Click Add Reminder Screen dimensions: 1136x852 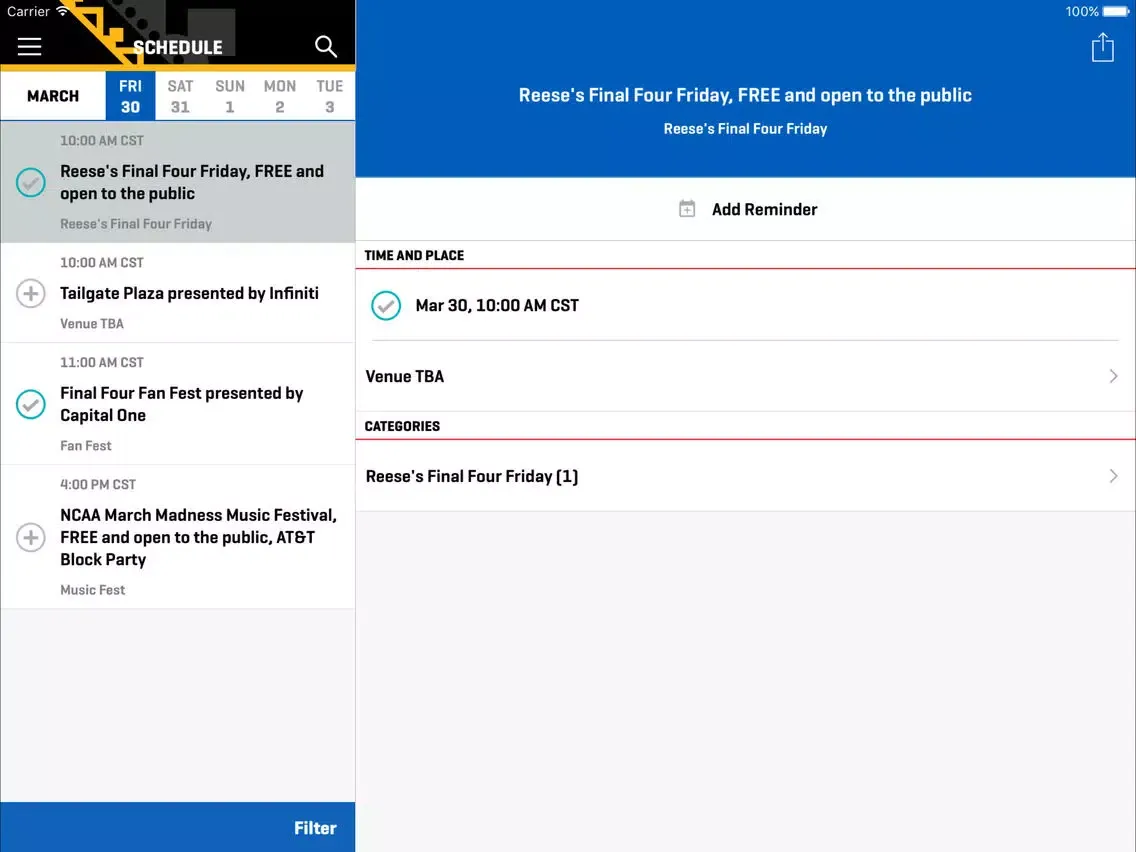746,209
